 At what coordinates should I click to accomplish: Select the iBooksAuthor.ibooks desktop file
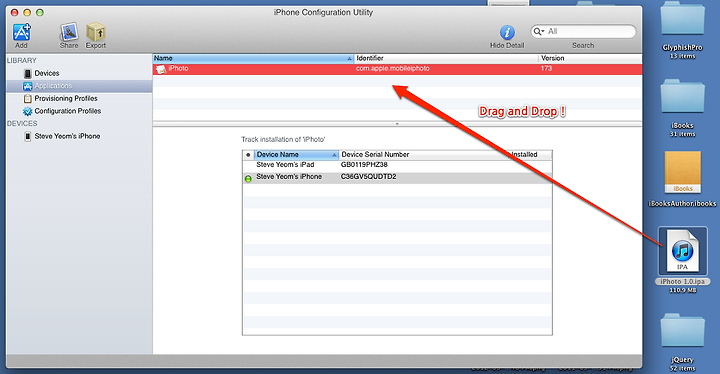(683, 173)
